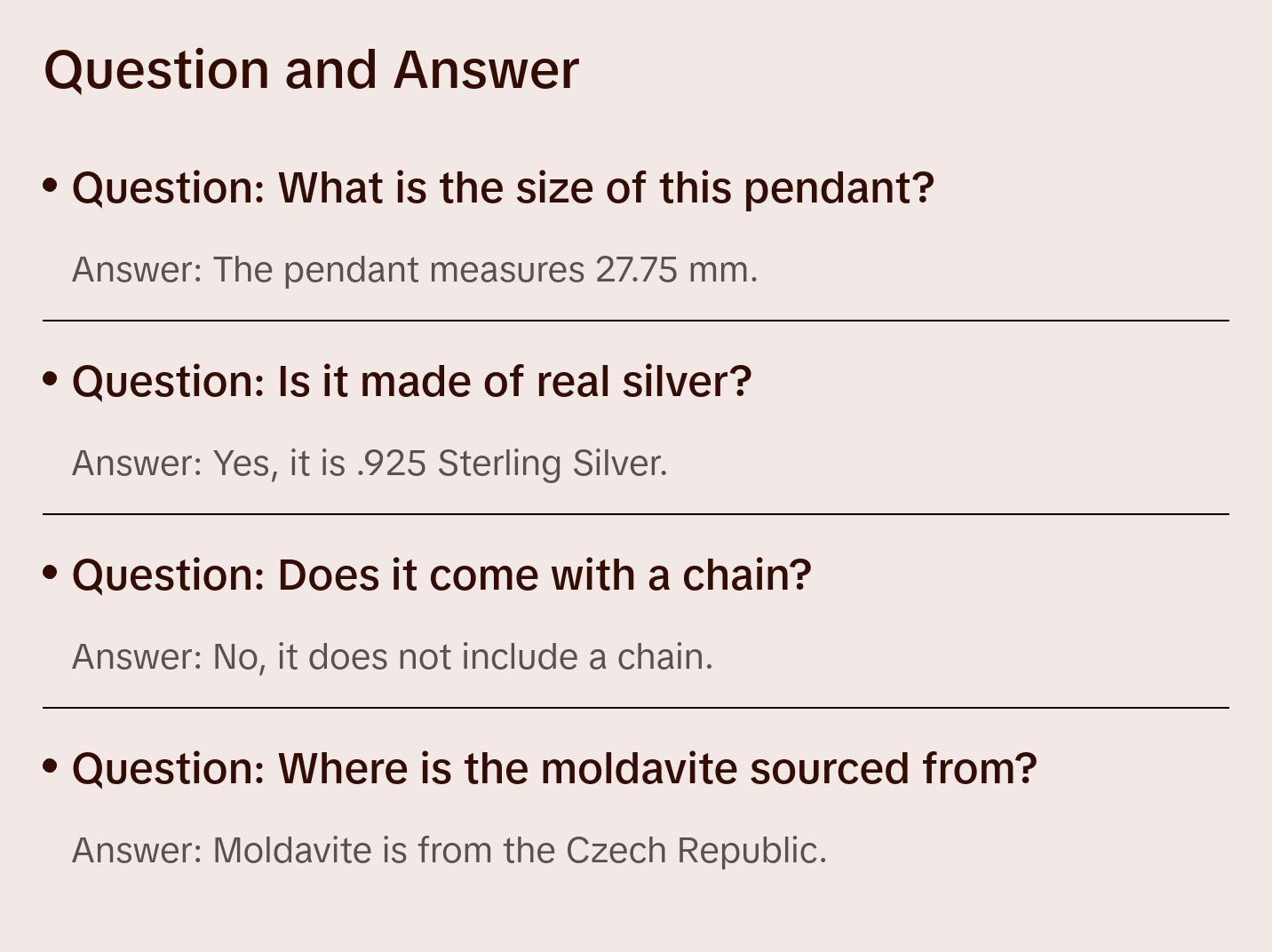1272x952 pixels.
Task: Click the word 'pendant?' in the first question
Action: click(839, 188)
